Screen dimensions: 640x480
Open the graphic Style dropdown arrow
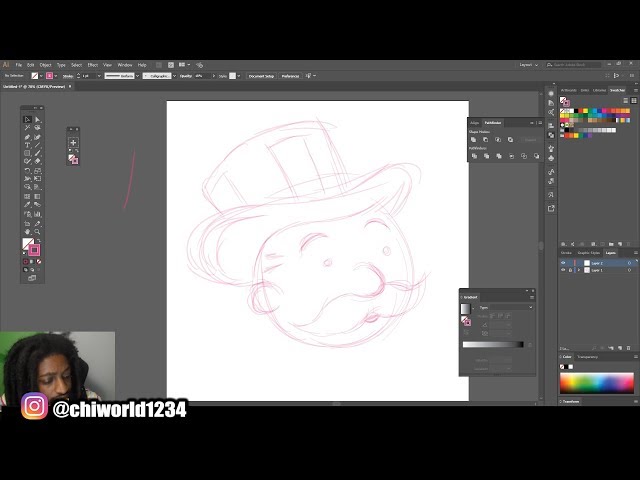239,76
